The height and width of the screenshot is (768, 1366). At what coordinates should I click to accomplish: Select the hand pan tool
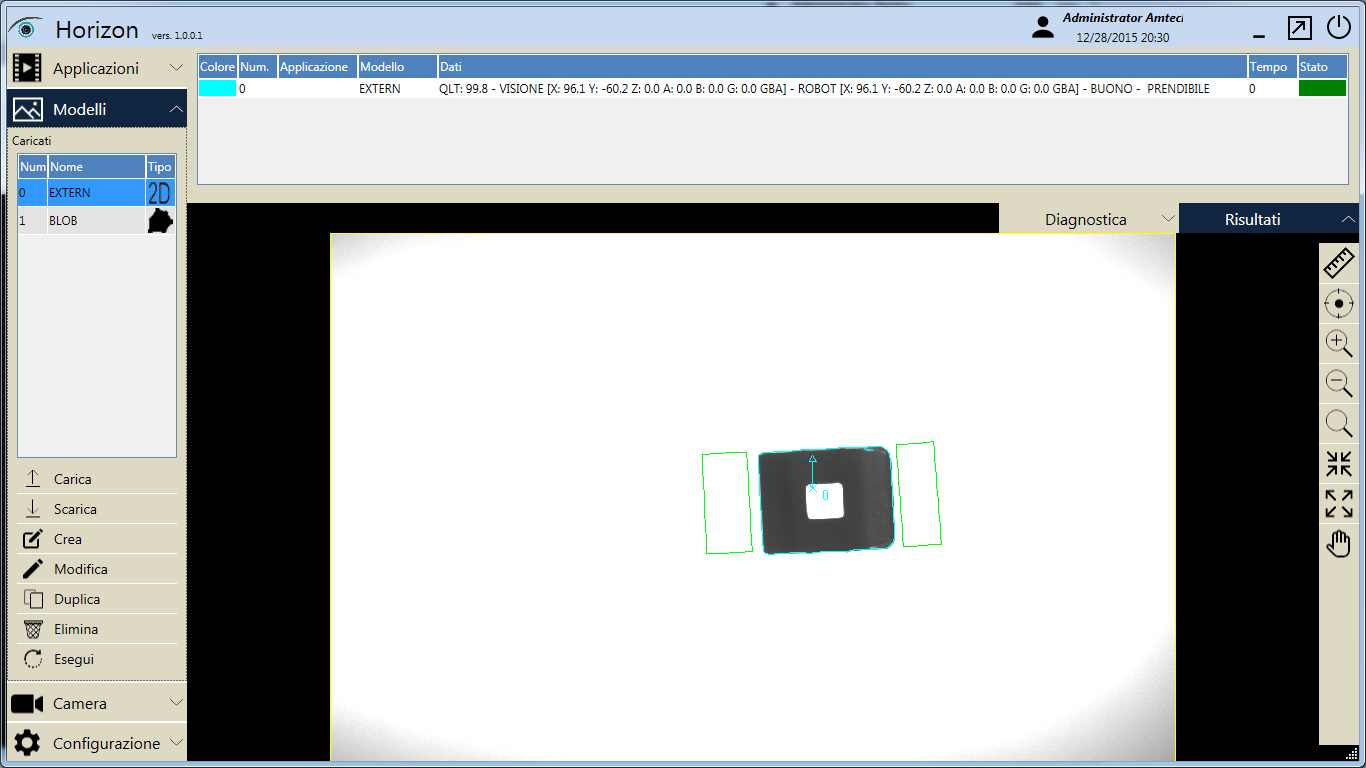1339,543
